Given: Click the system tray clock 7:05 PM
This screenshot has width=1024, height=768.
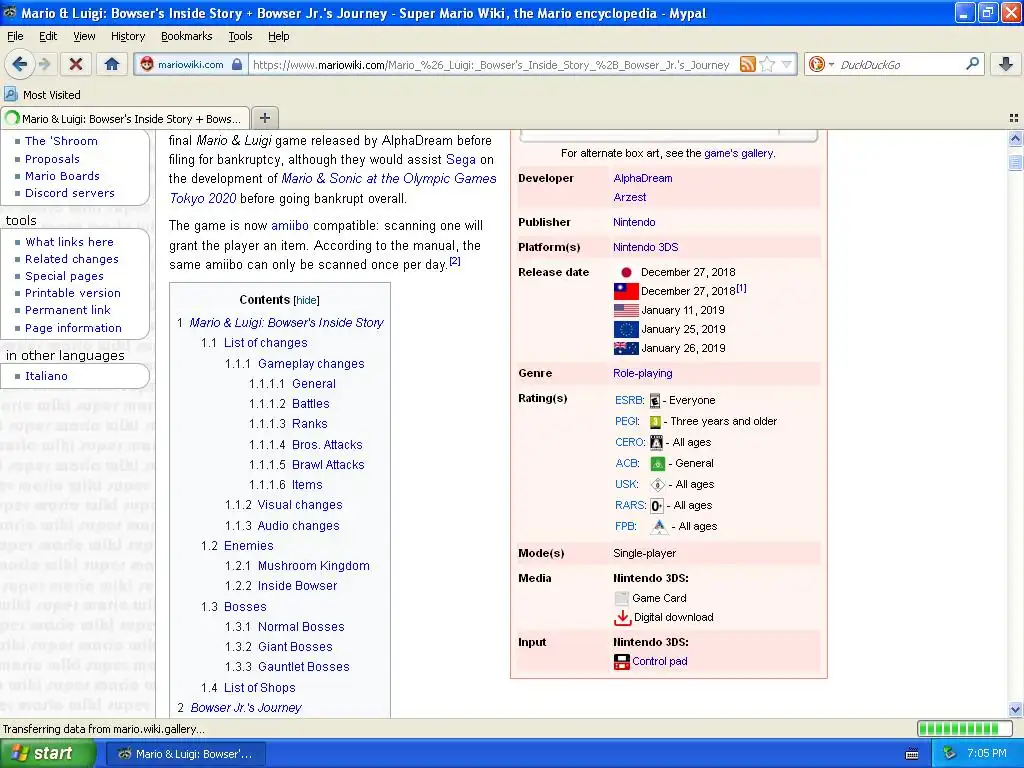Looking at the screenshot, I should coord(986,754).
